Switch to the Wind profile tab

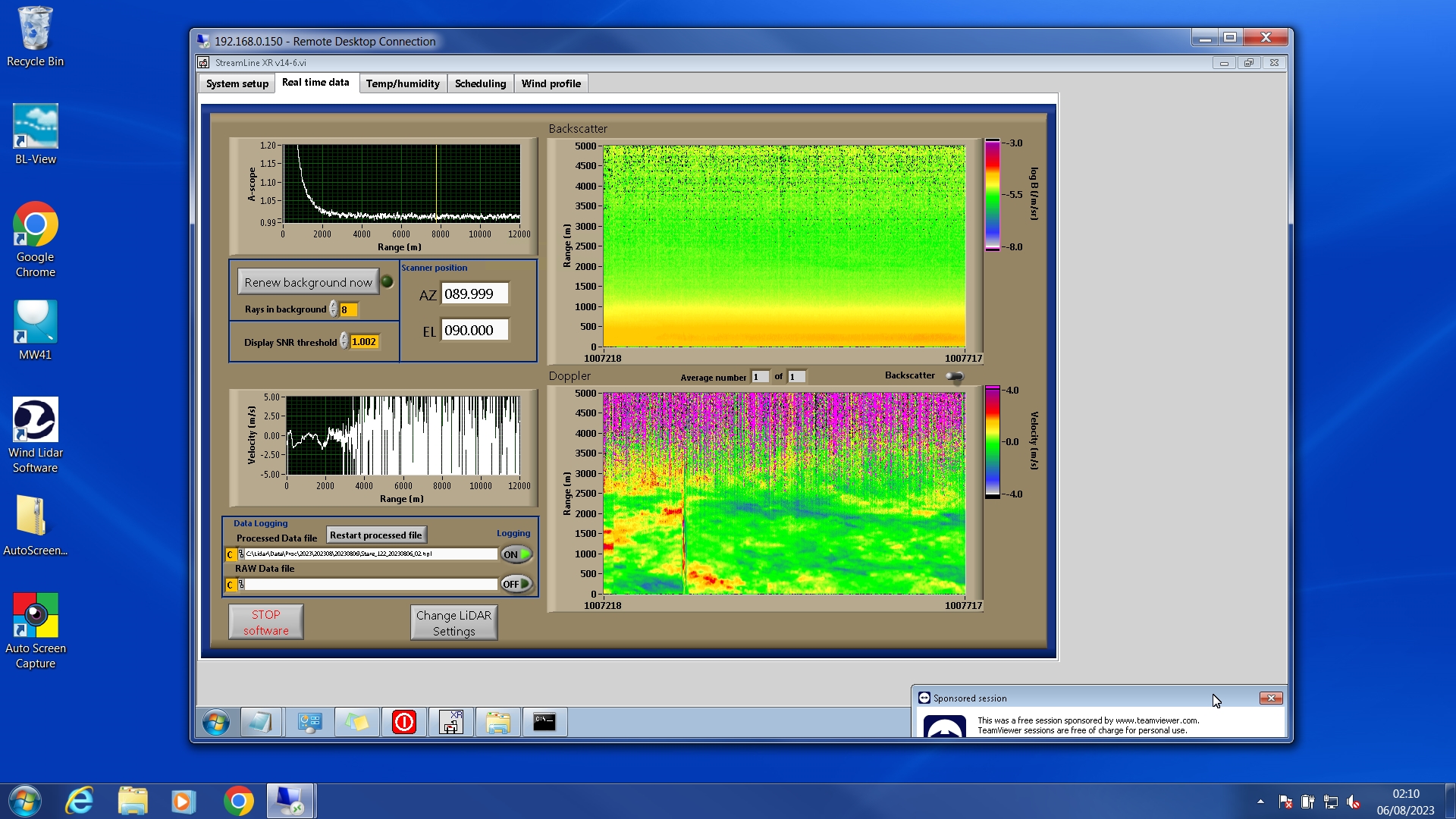tap(551, 83)
